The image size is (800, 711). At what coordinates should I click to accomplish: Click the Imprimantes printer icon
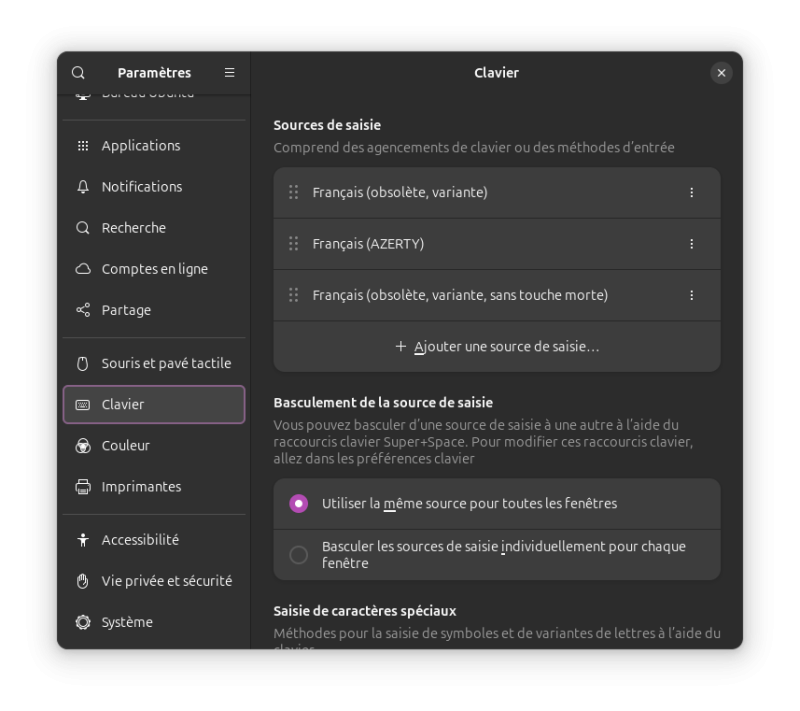(83, 487)
